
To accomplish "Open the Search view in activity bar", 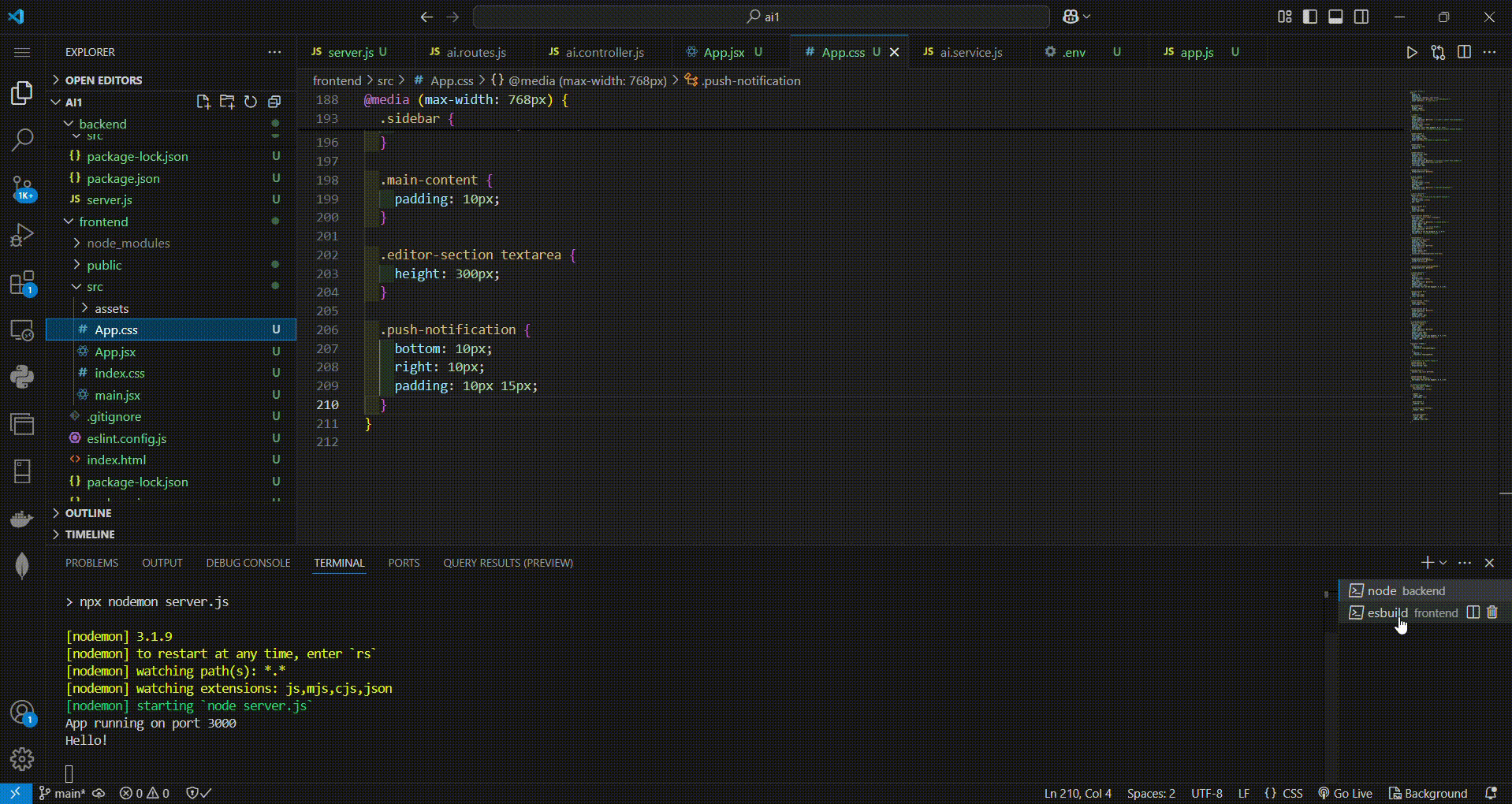I will [x=22, y=140].
